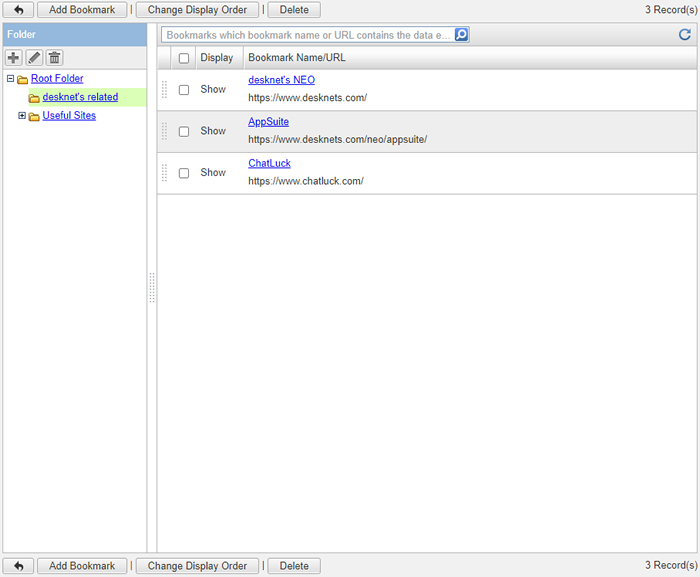The image size is (700, 577).
Task: Click the bottom Delete button
Action: [x=294, y=566]
